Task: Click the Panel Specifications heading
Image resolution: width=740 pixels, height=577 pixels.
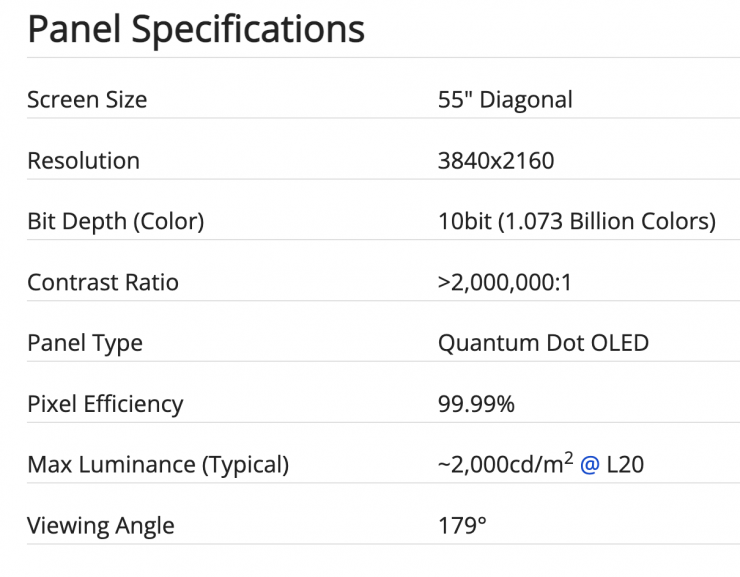Action: tap(196, 30)
